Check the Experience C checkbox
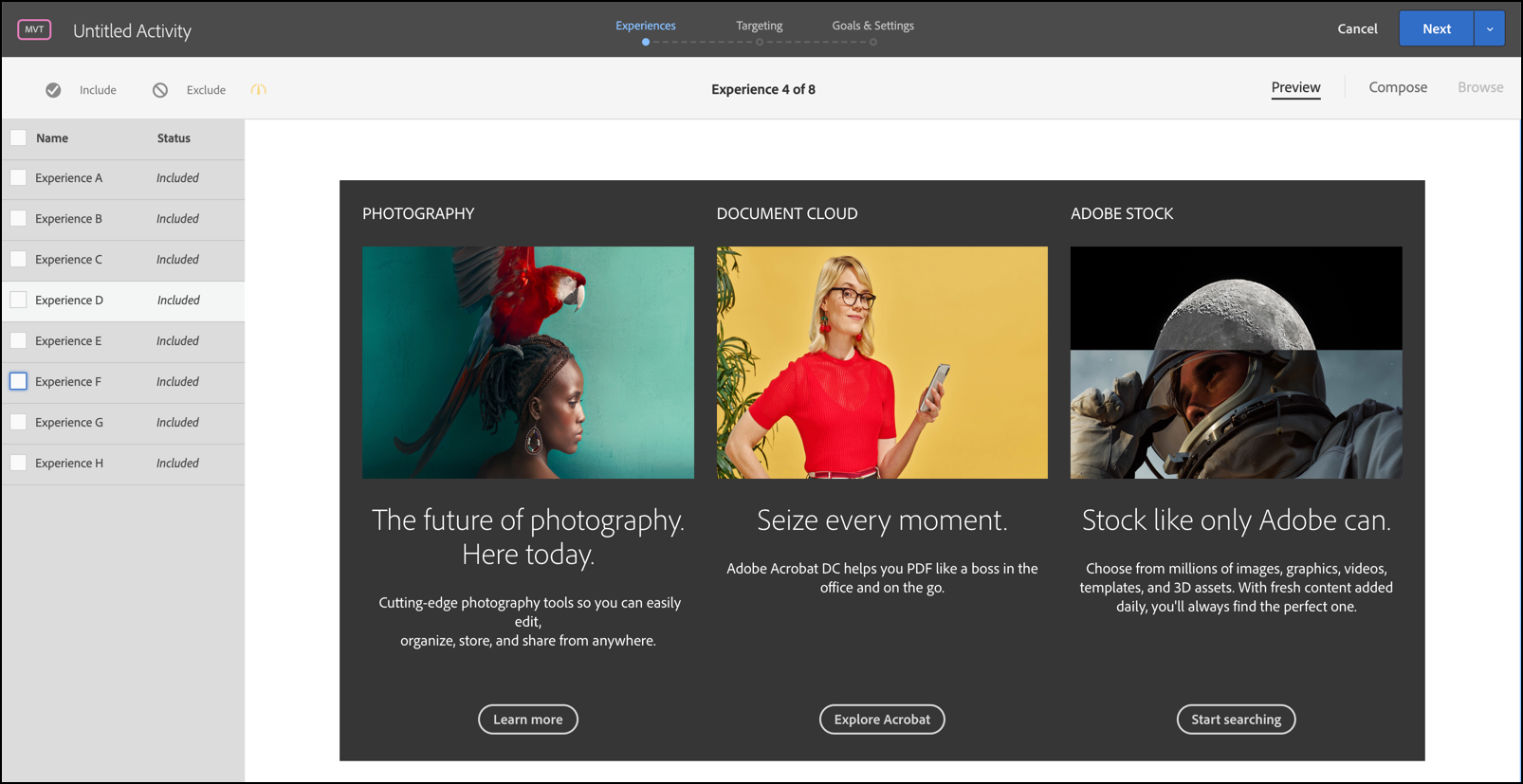Screen dimensions: 1523x784 [x=18, y=259]
